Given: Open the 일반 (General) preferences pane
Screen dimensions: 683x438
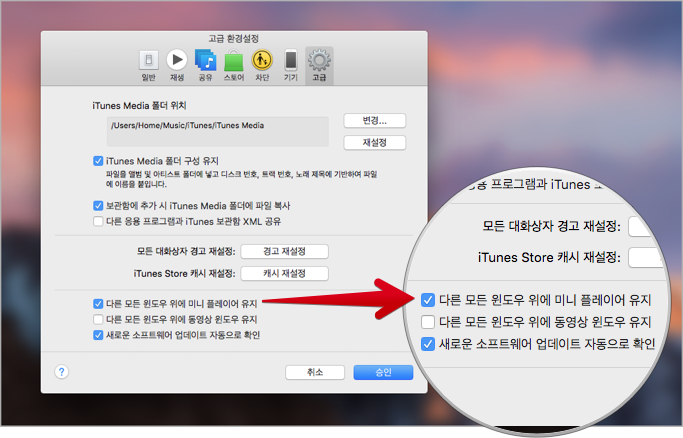Looking at the screenshot, I should coord(149,65).
